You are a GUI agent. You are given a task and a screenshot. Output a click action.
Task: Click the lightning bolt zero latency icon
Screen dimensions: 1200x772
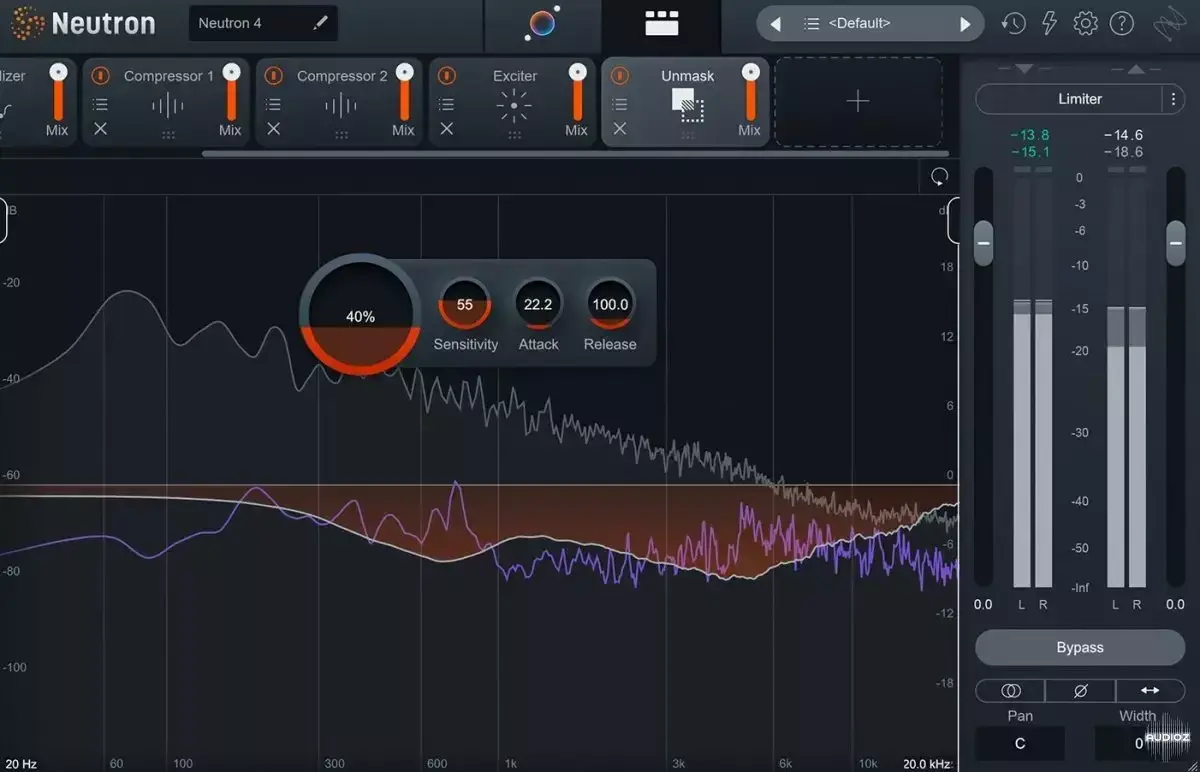1050,23
